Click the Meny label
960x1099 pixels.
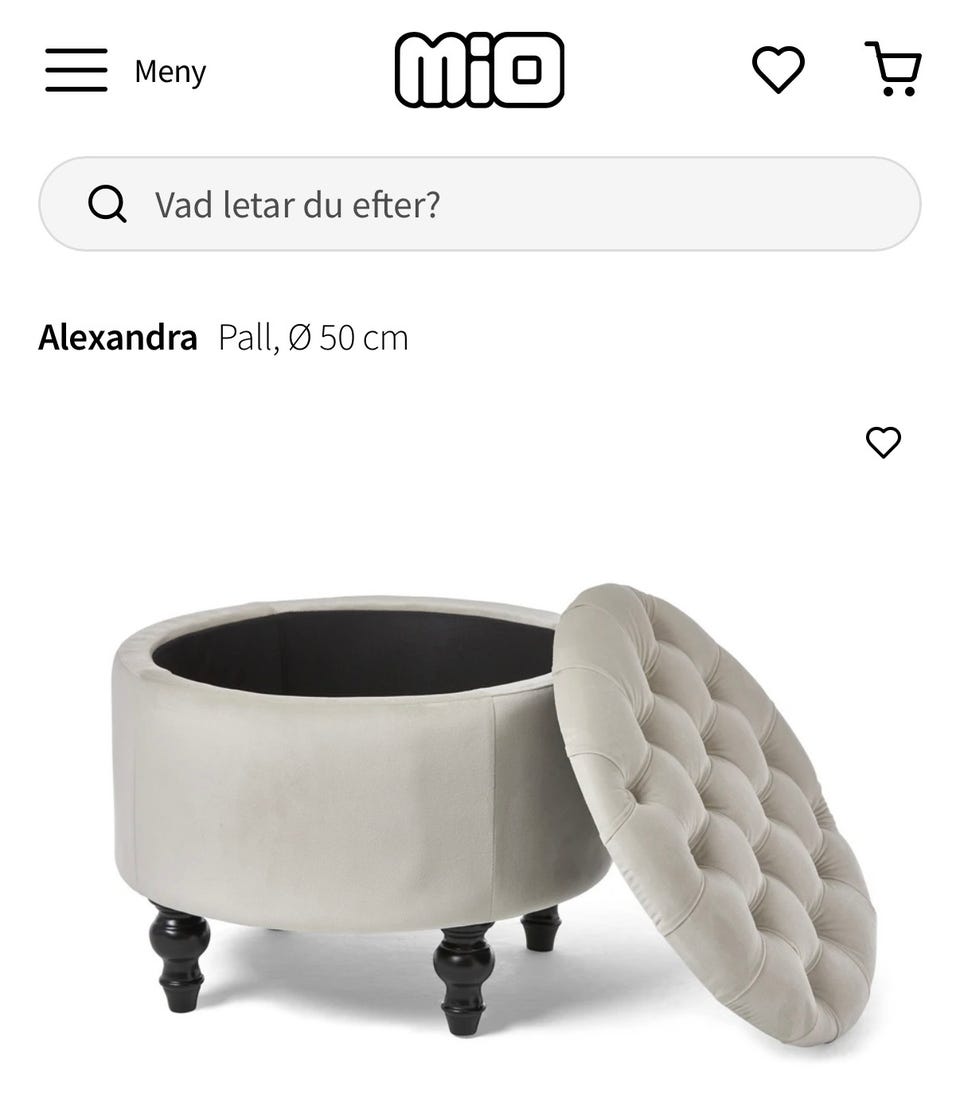pos(170,72)
